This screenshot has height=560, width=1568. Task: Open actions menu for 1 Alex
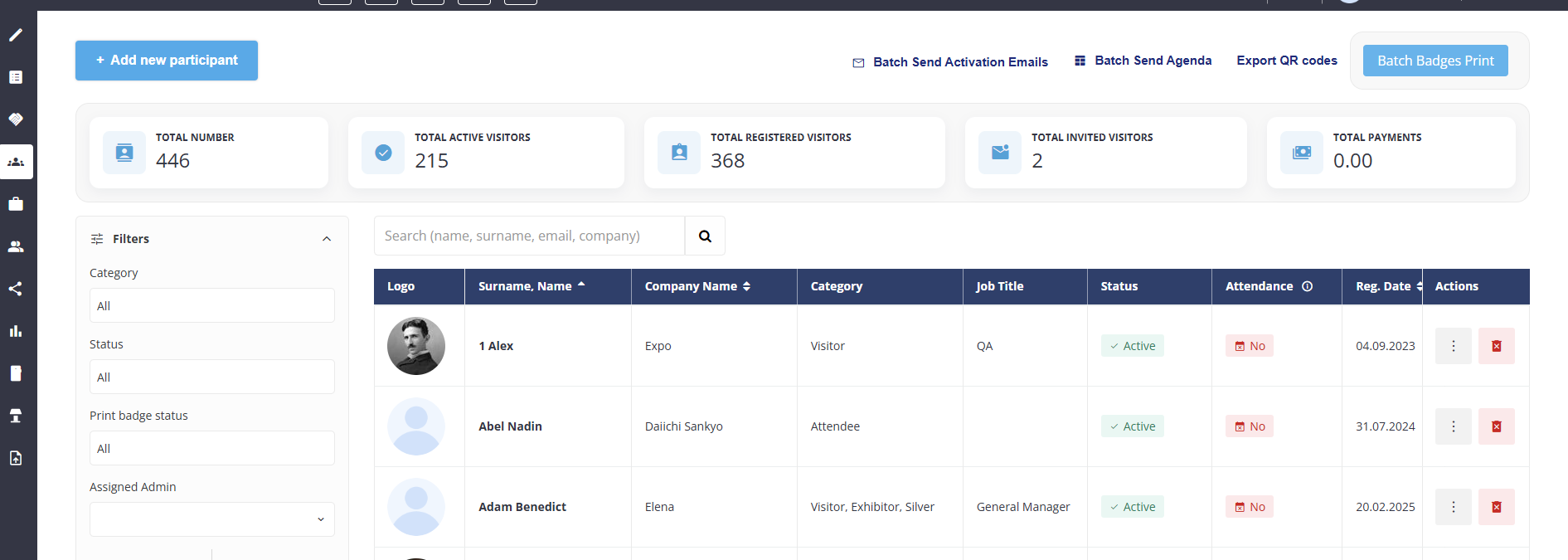tap(1454, 346)
